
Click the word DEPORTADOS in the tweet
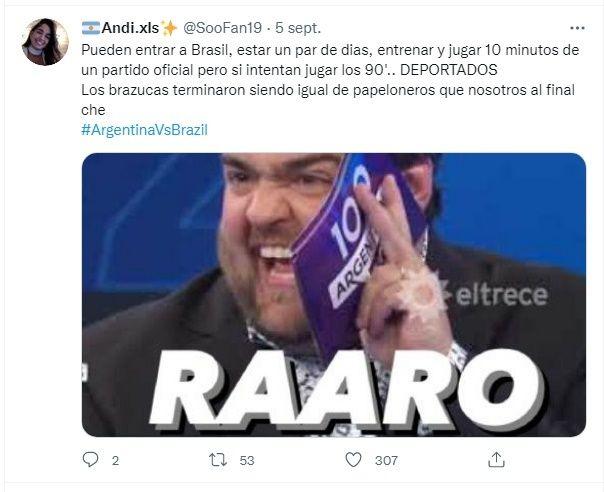click(449, 70)
